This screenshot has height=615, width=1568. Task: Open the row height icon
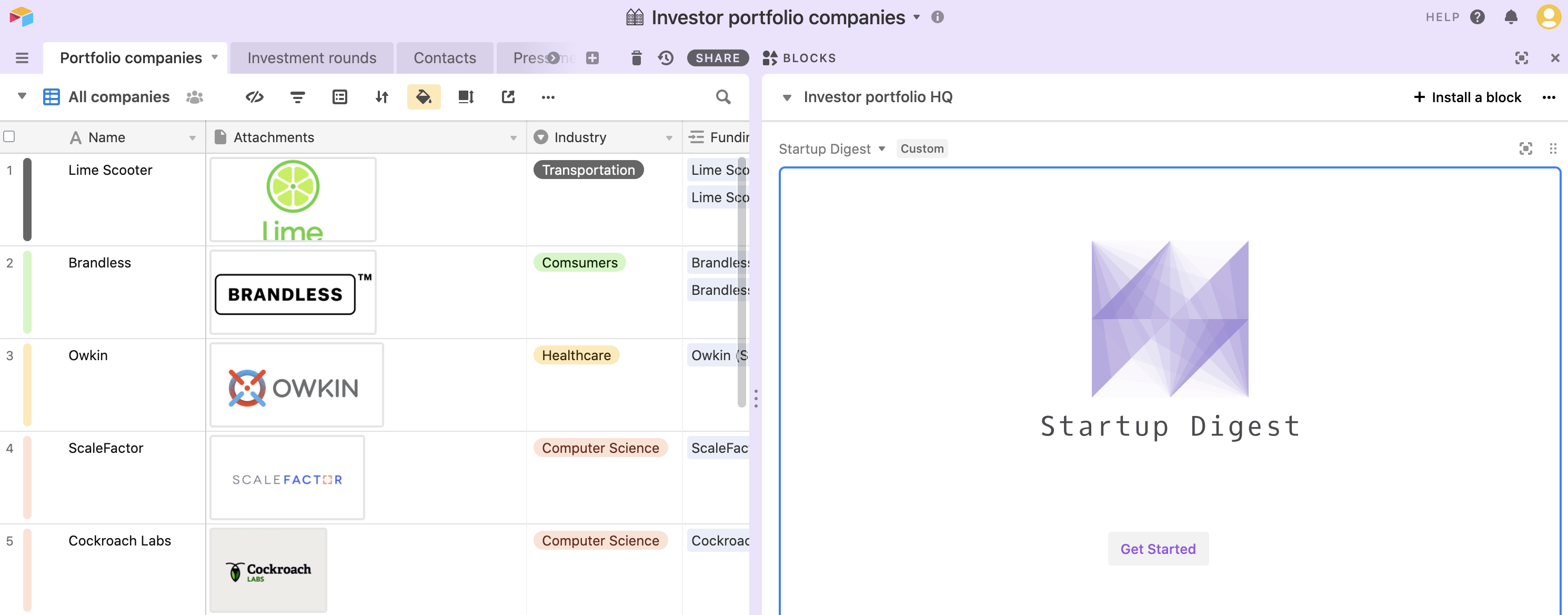tap(466, 97)
